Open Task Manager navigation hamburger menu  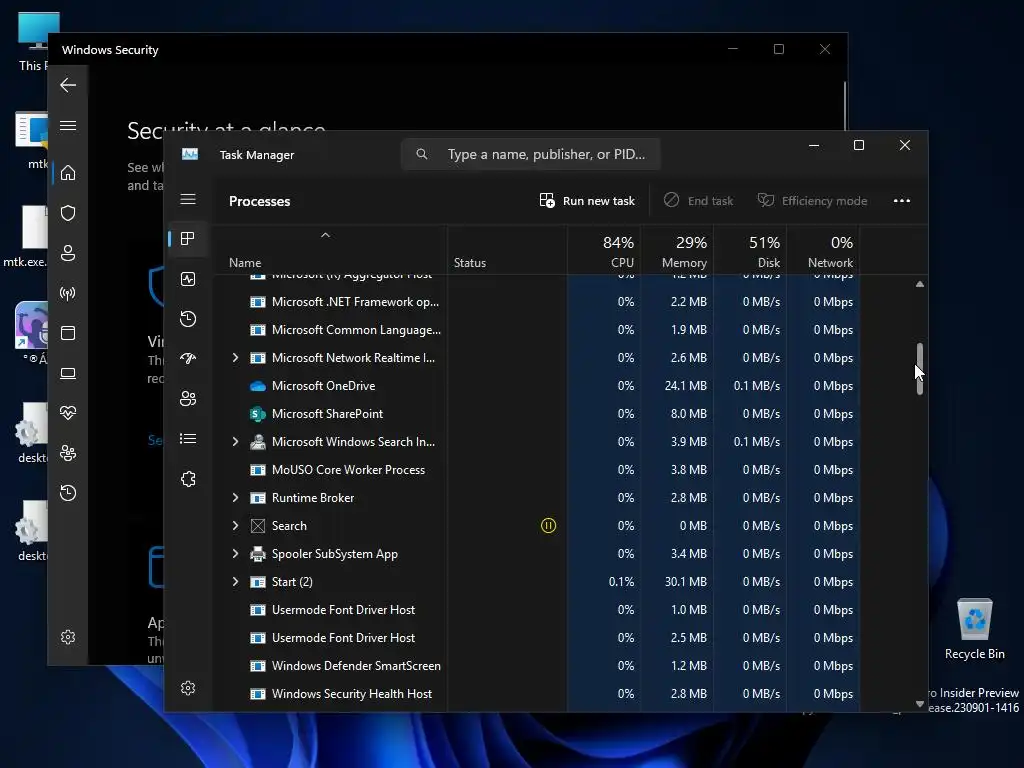tap(188, 199)
